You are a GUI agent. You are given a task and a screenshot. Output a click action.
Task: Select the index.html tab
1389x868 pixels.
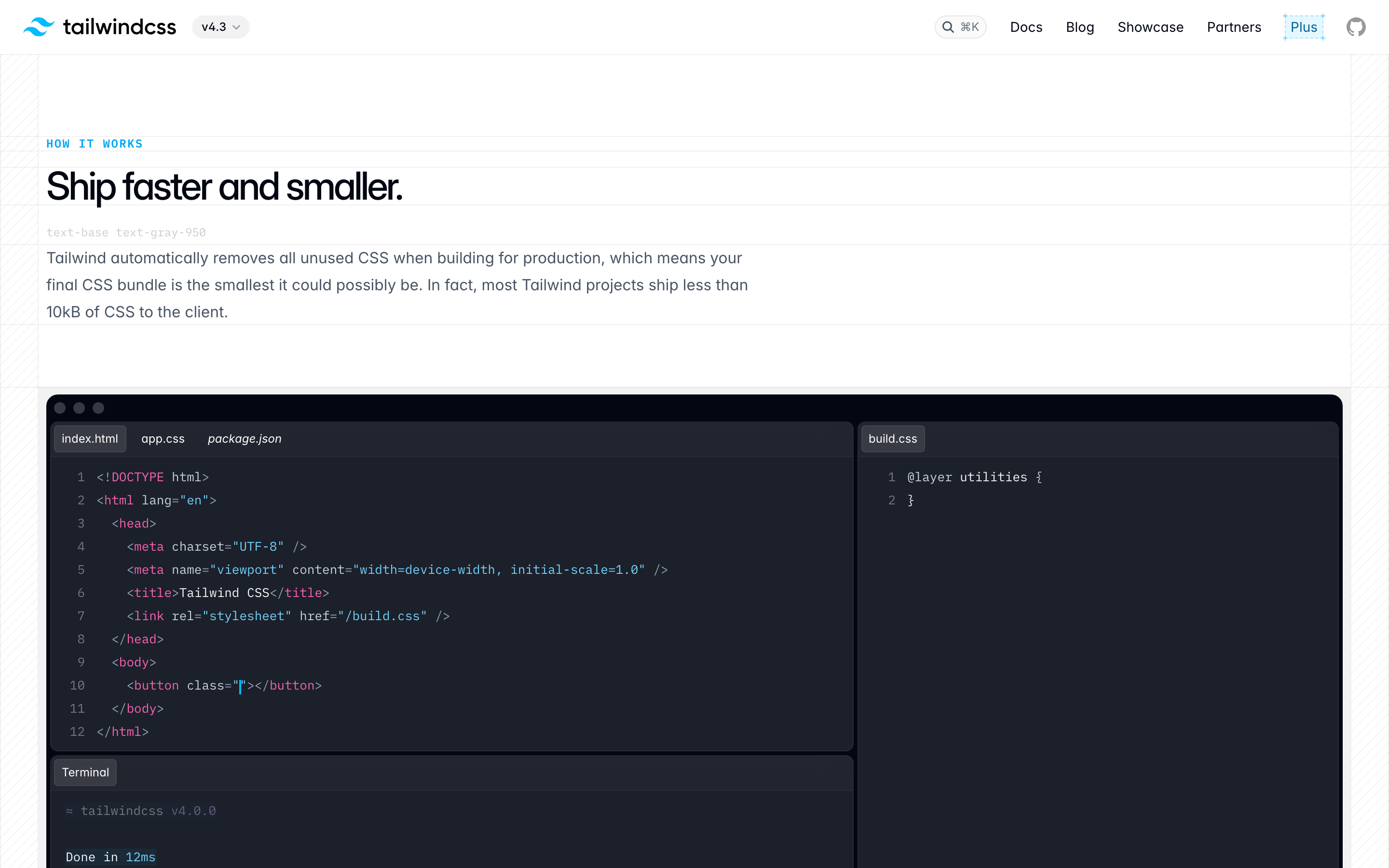click(x=90, y=439)
